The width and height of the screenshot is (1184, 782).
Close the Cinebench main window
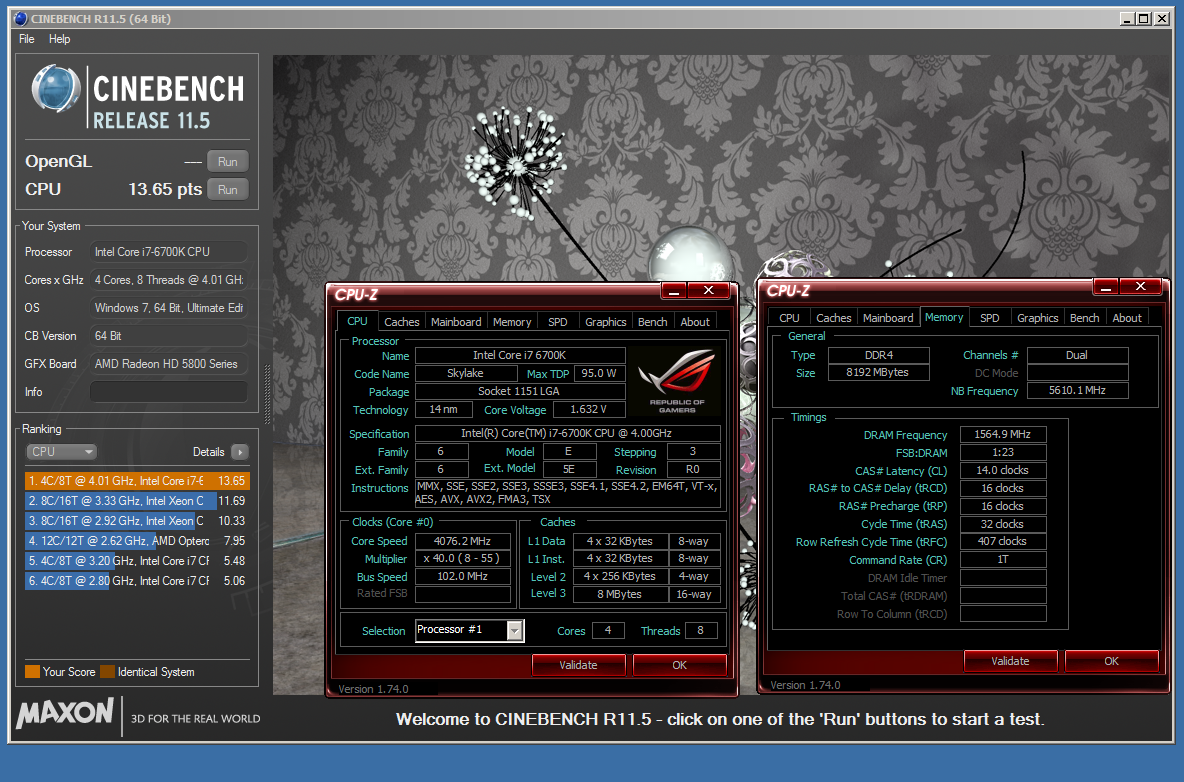tap(1162, 19)
